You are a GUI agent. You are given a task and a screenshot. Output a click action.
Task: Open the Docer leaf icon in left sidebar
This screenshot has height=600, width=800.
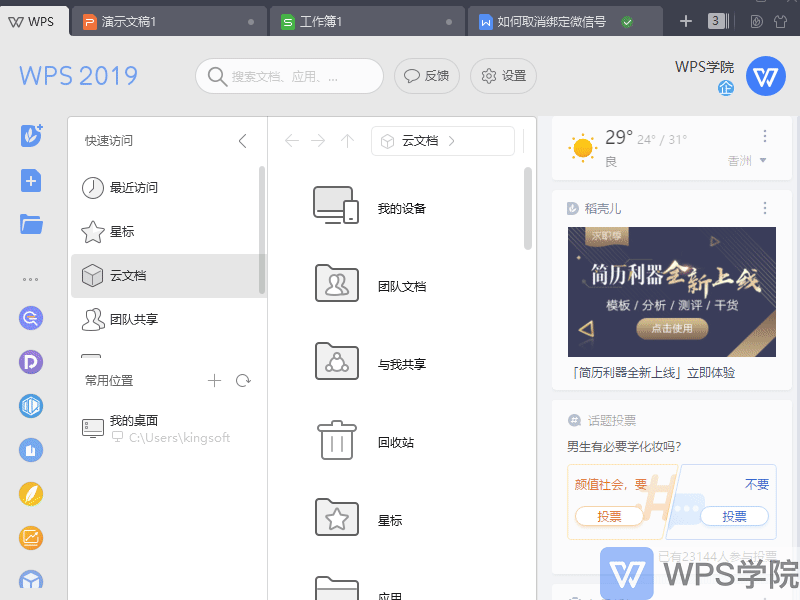coord(31,136)
